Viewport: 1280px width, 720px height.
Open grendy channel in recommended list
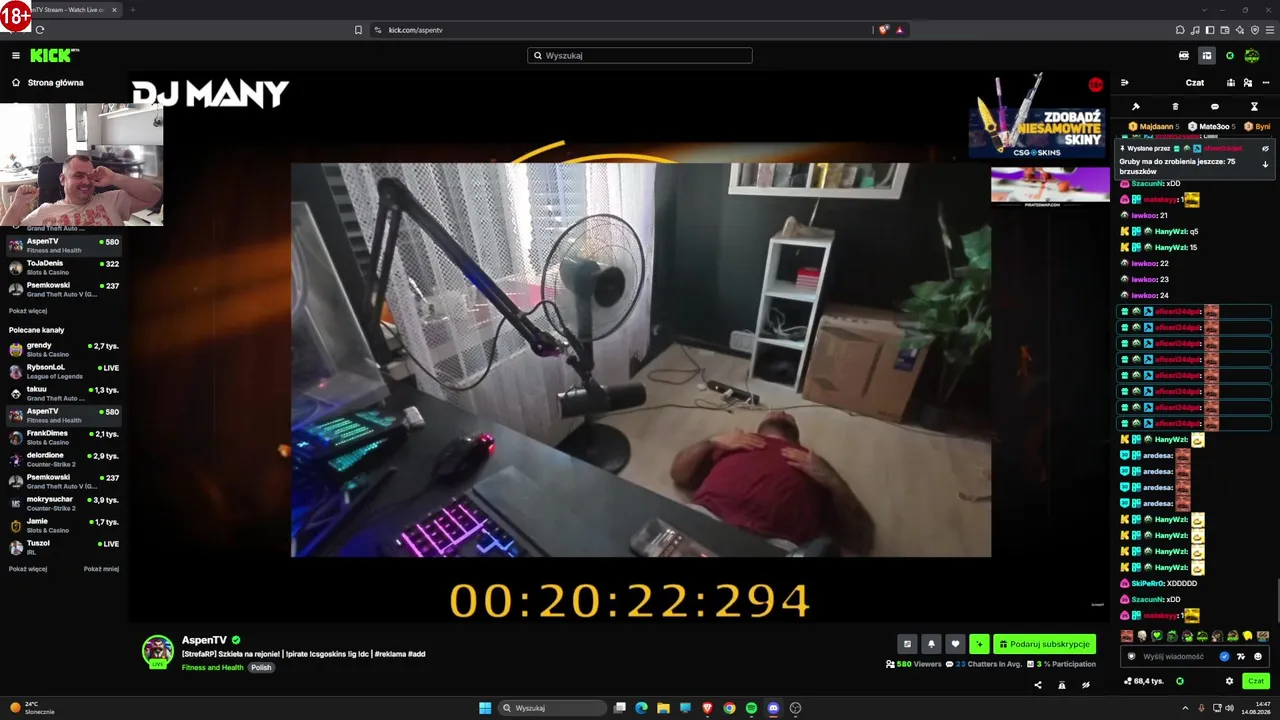pyautogui.click(x=64, y=349)
